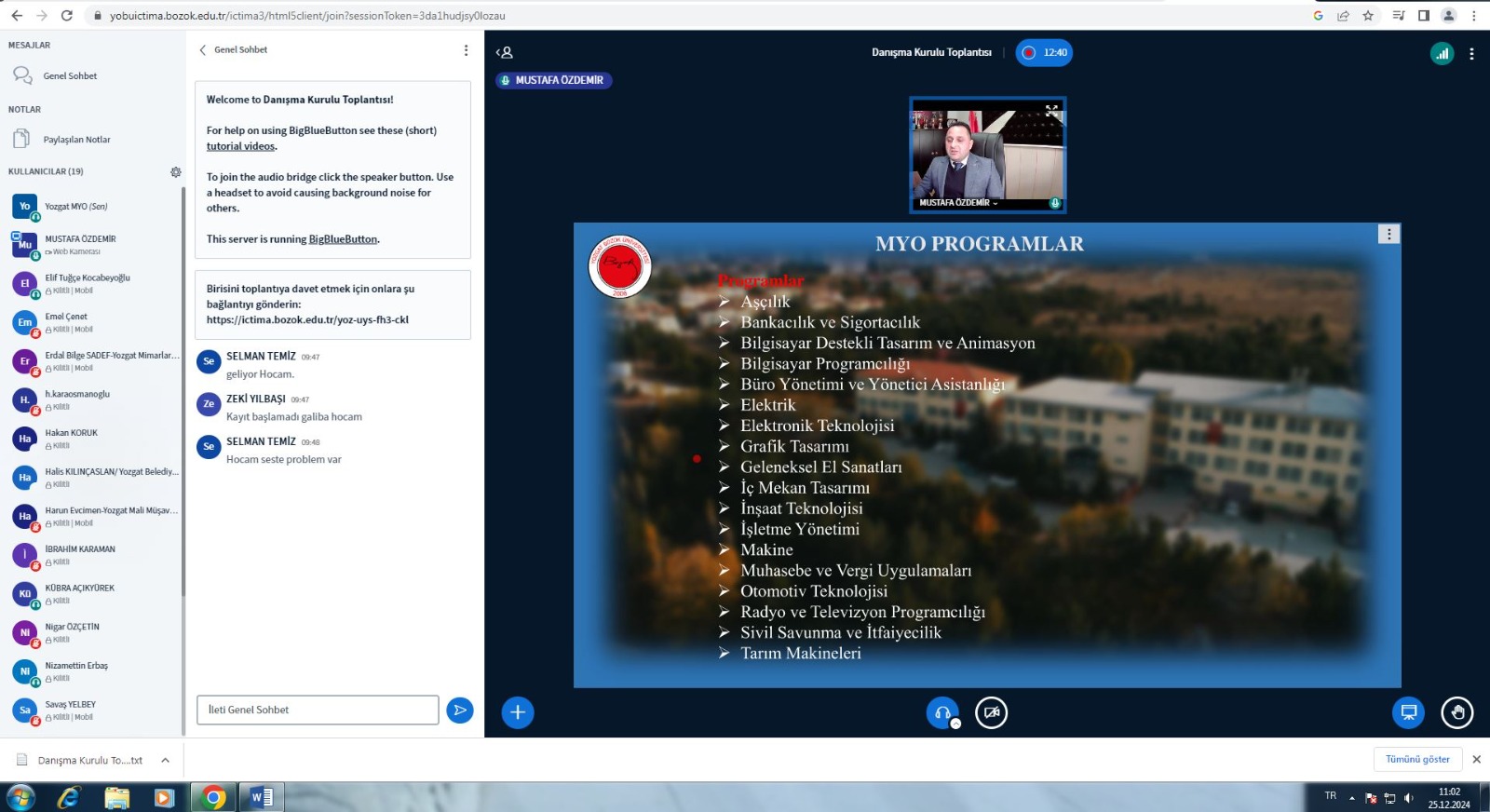Select user Emel Çenet
The width and height of the screenshot is (1490, 812).
[93, 322]
